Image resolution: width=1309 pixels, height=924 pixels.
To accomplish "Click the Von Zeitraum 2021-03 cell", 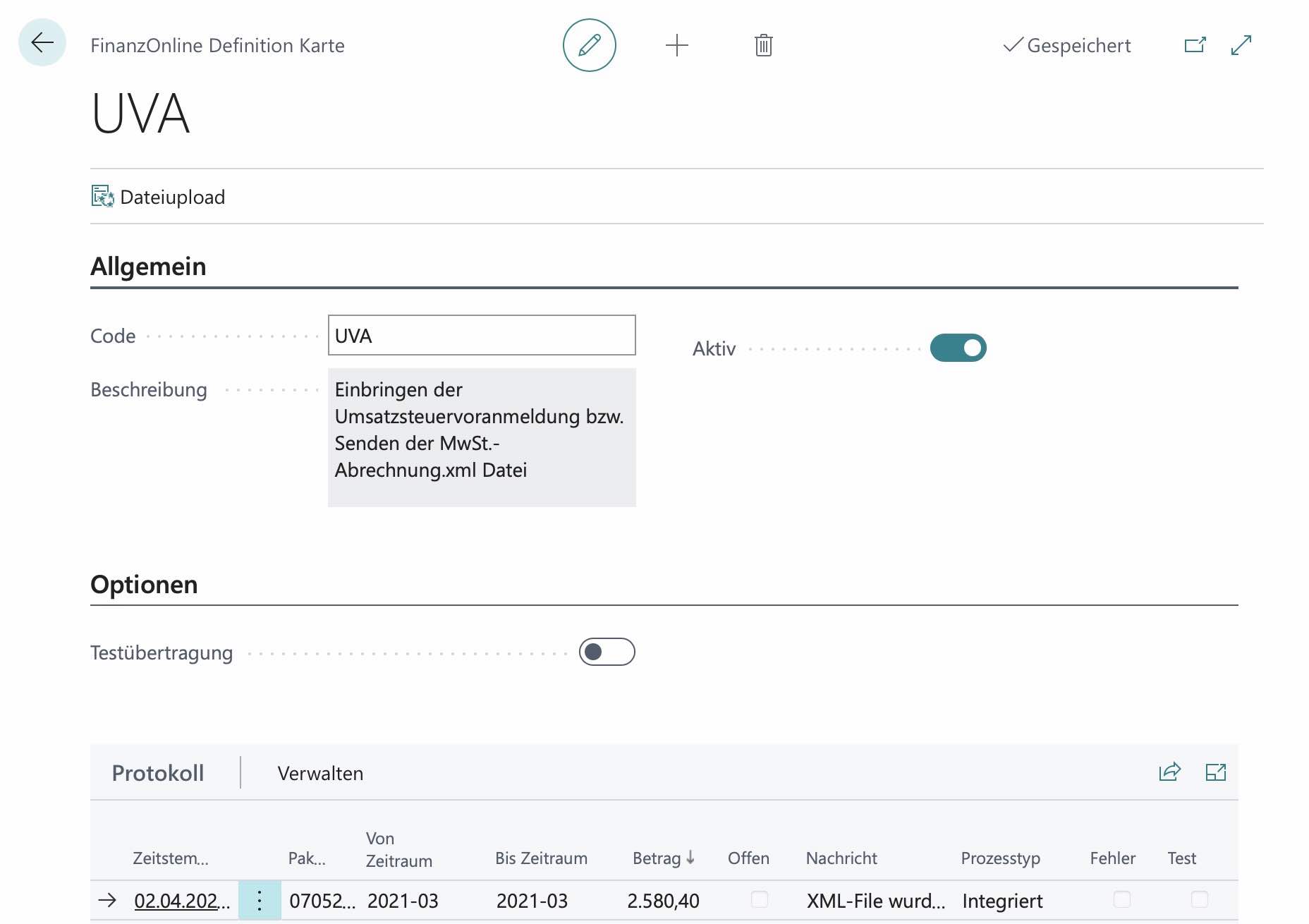I will pos(403,901).
